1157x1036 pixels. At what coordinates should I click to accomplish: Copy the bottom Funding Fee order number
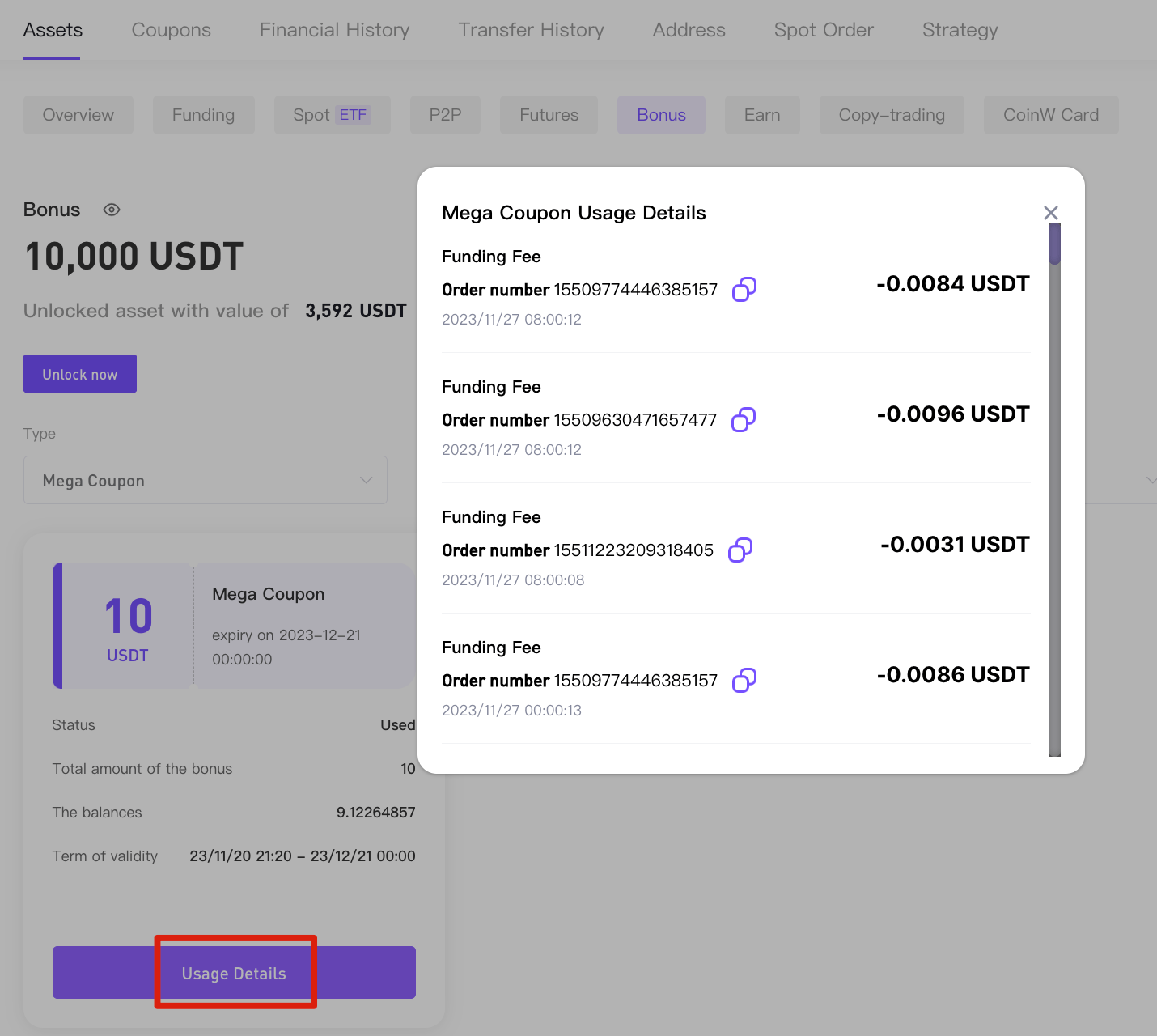[x=744, y=680]
